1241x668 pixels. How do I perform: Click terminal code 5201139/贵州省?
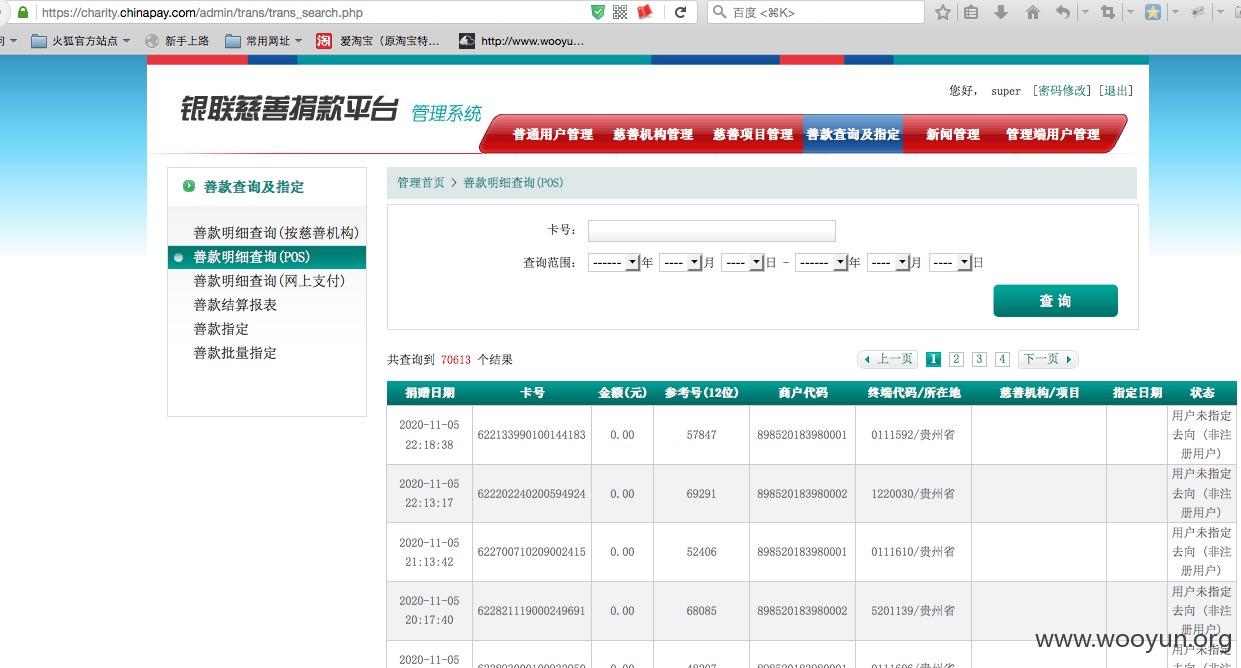913,611
